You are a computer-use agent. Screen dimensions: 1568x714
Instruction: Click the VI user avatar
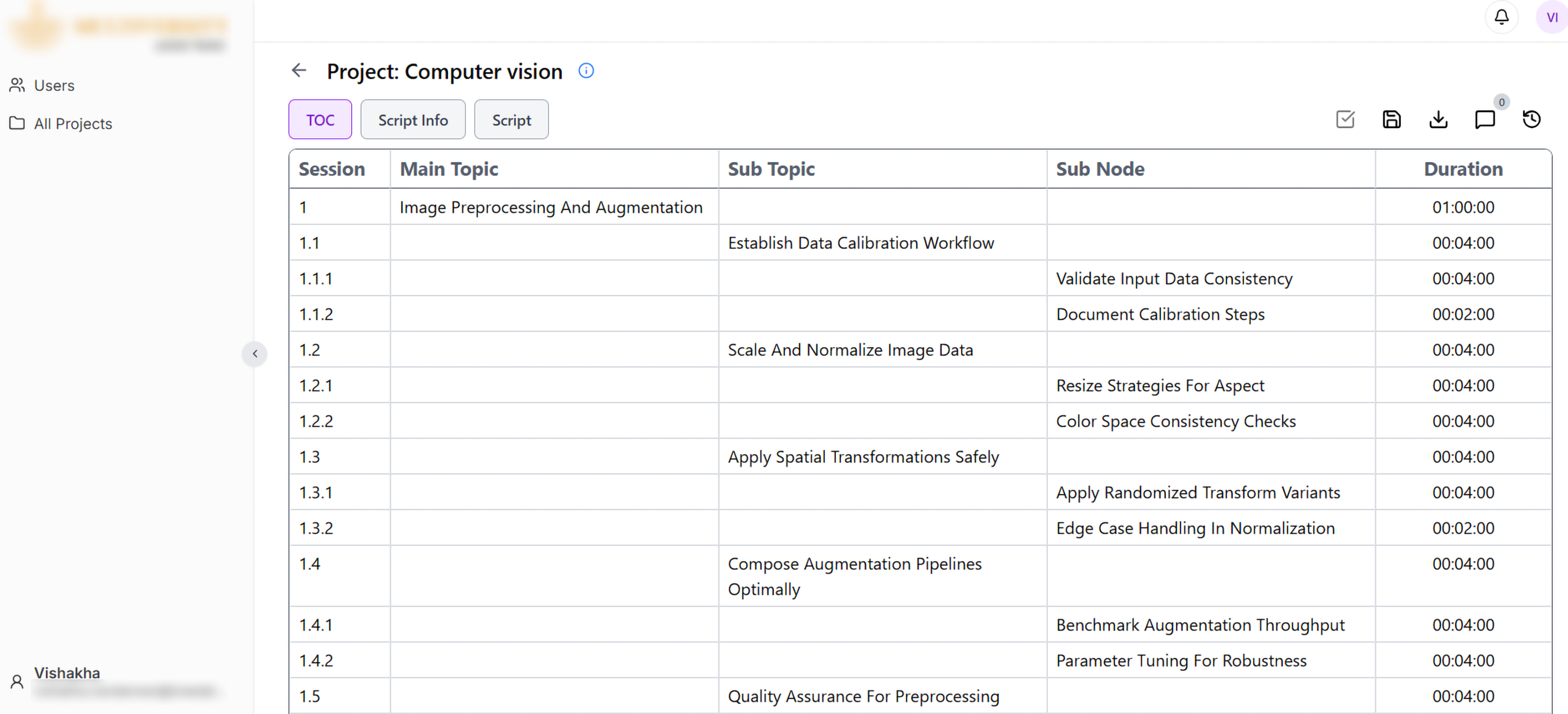click(1551, 17)
